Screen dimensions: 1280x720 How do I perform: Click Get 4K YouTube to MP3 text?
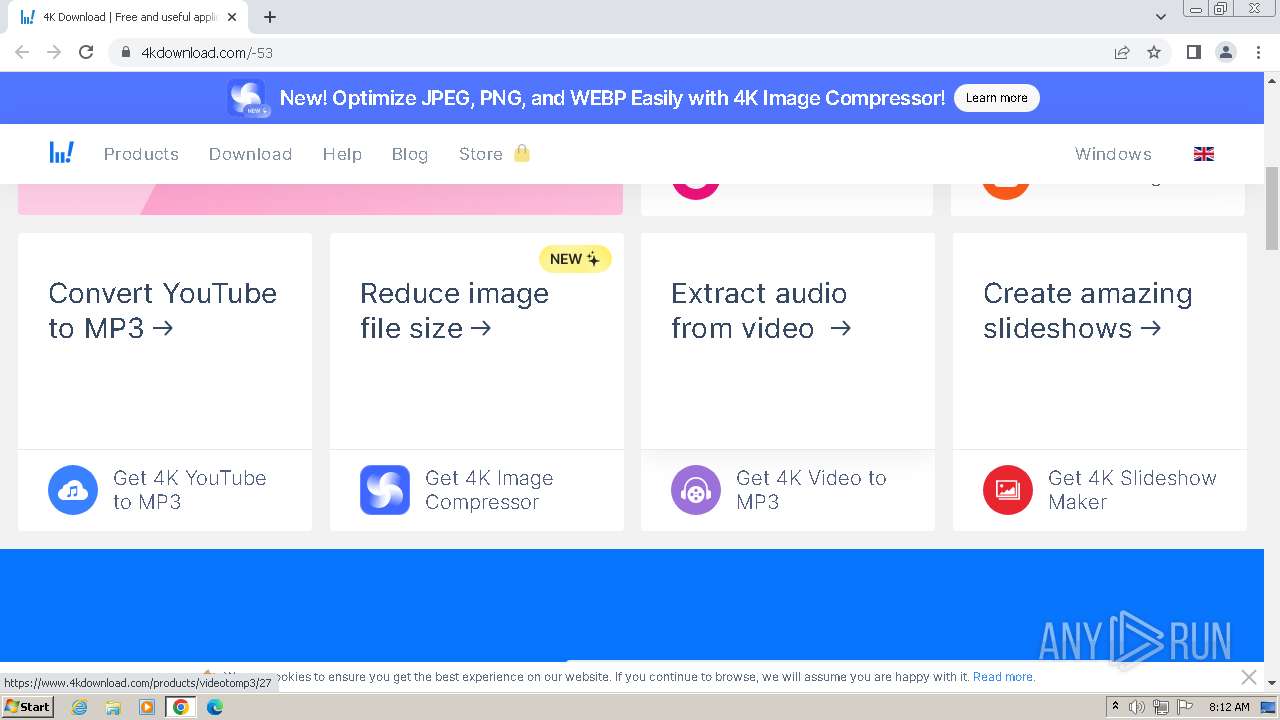click(x=190, y=490)
